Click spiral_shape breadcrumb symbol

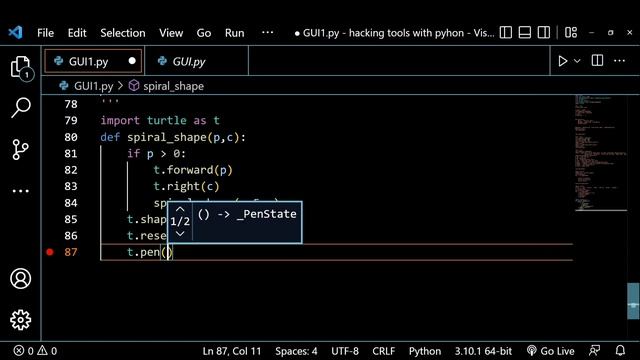pos(173,86)
